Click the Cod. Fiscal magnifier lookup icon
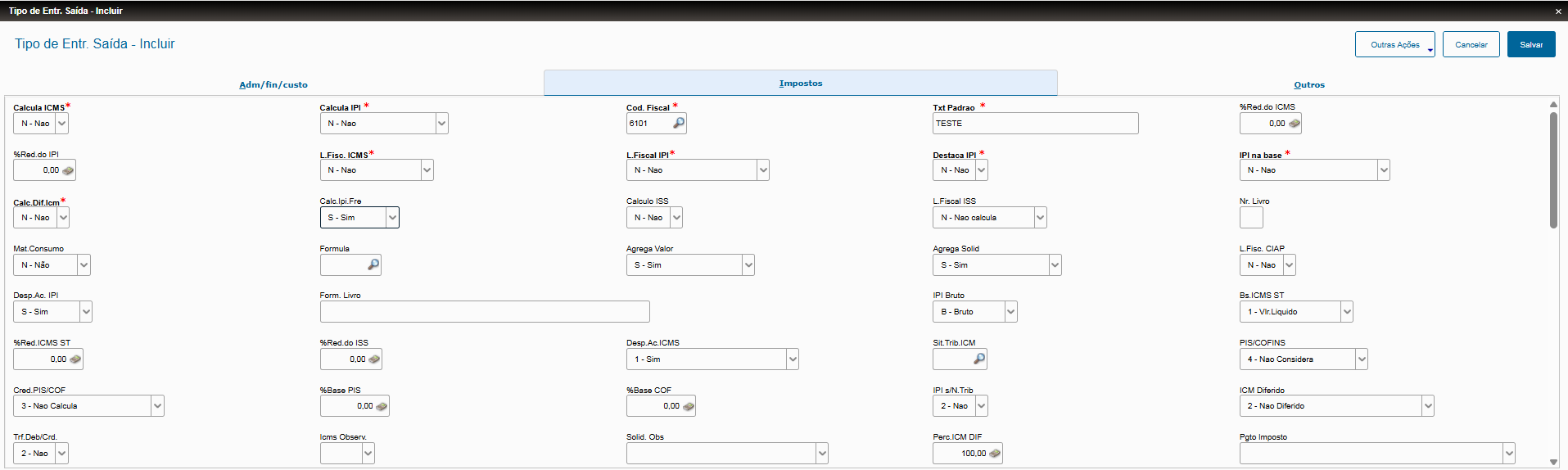 679,124
